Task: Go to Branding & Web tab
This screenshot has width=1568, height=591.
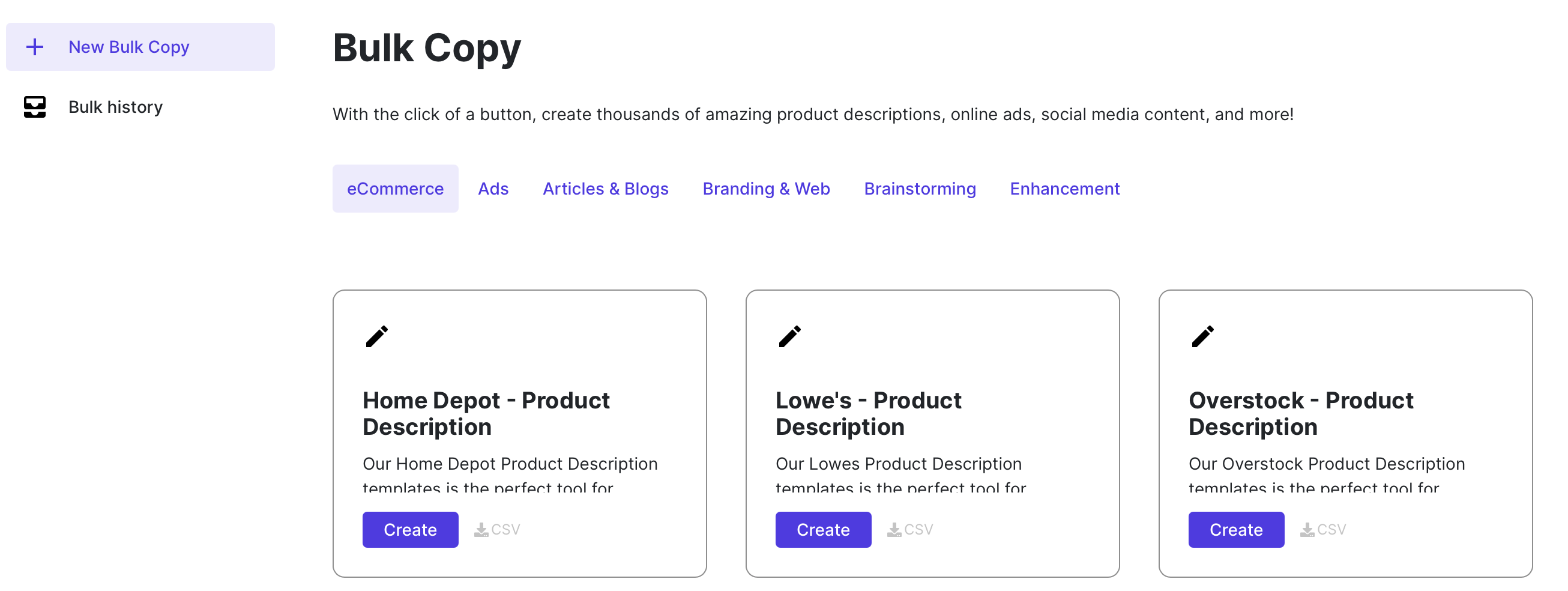Action: pyautogui.click(x=766, y=189)
